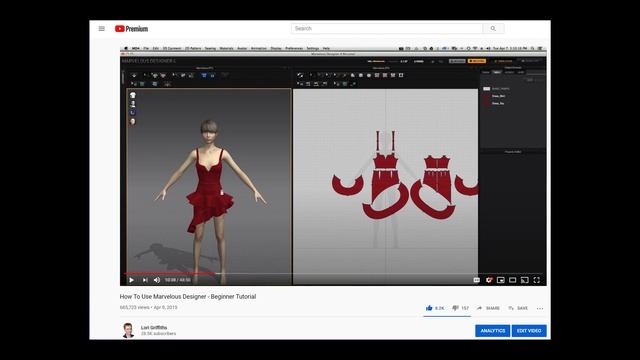Open the Sewing menu
The image size is (640, 360).
point(210,49)
